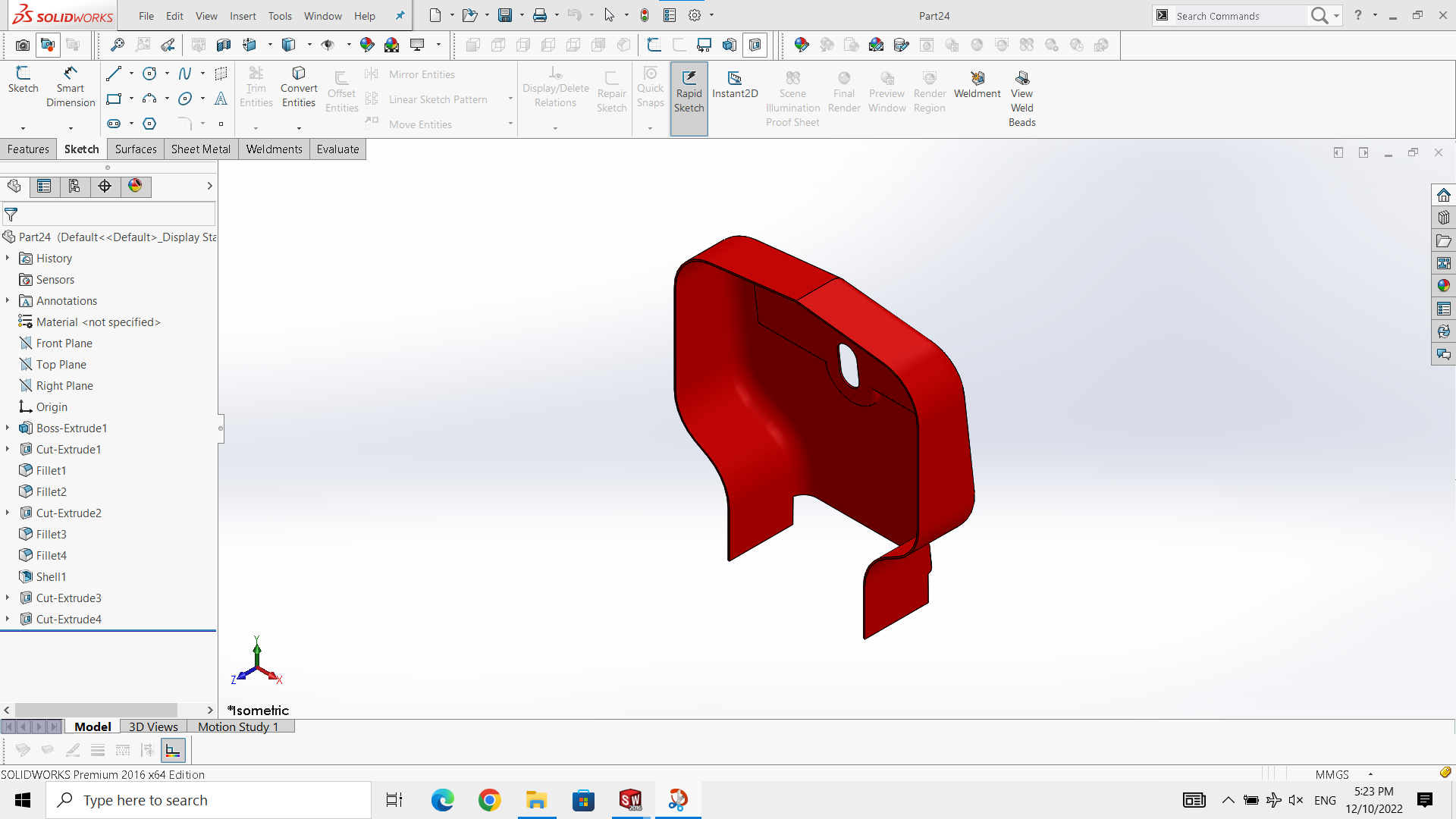The height and width of the screenshot is (819, 1456).
Task: Select the Ellipse sketch tool
Action: click(185, 99)
